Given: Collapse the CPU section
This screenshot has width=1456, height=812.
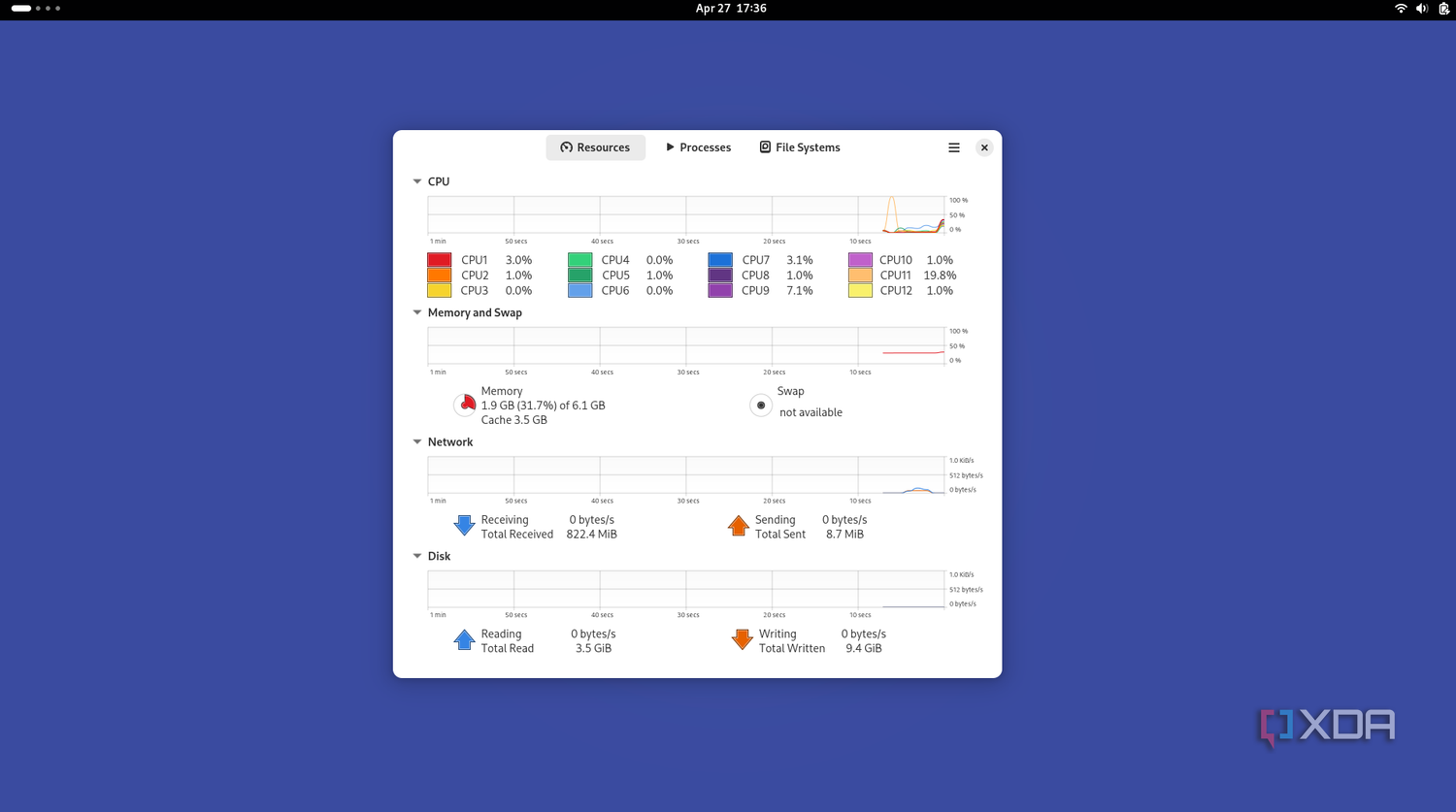Looking at the screenshot, I should click(x=417, y=181).
